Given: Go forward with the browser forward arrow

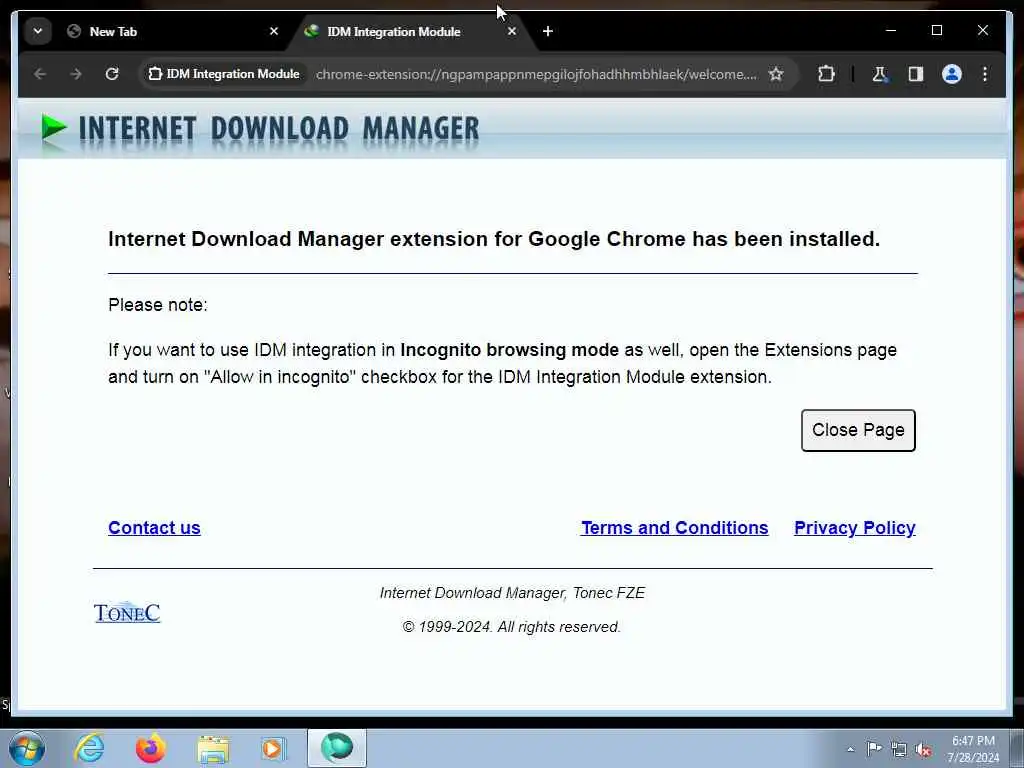Looking at the screenshot, I should (x=76, y=74).
